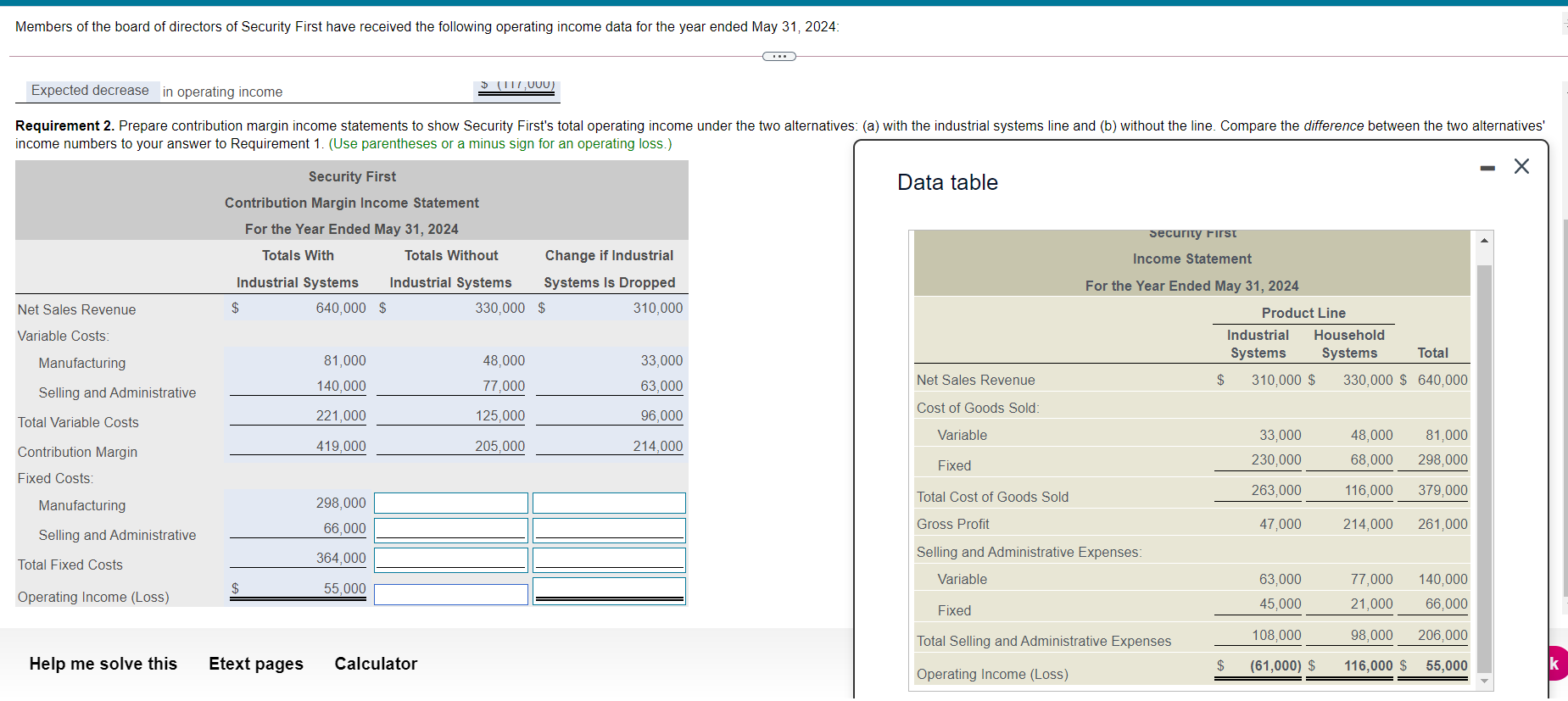
Task: Click Total Fixed Costs Change field
Action: click(x=609, y=559)
